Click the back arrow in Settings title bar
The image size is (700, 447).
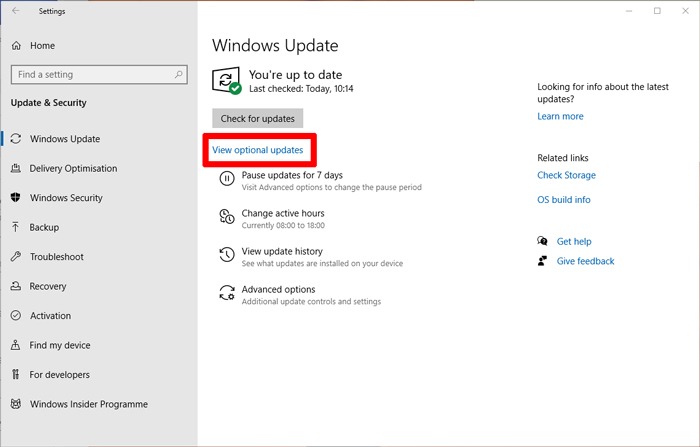tap(16, 11)
